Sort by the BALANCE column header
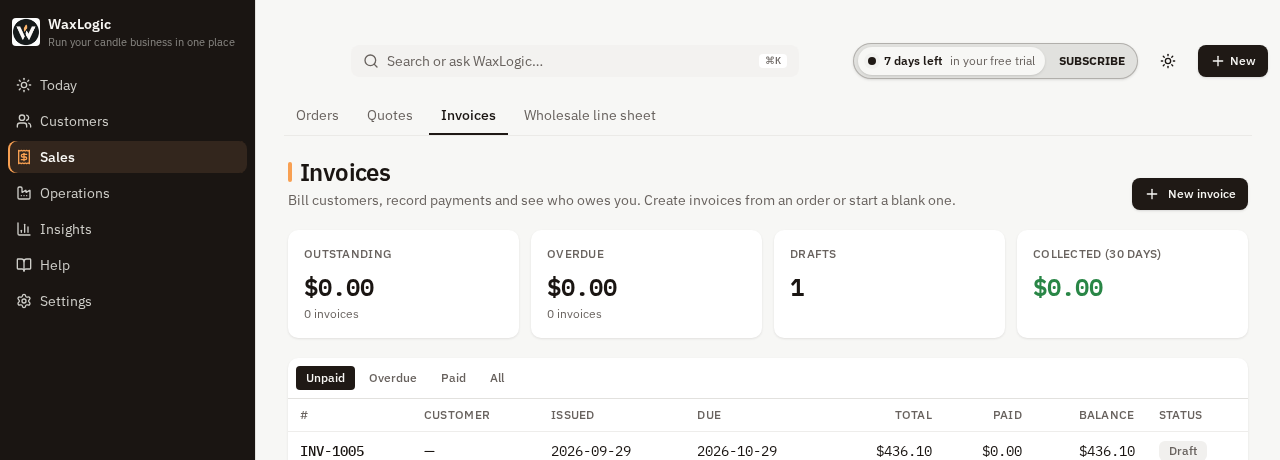 click(1106, 415)
